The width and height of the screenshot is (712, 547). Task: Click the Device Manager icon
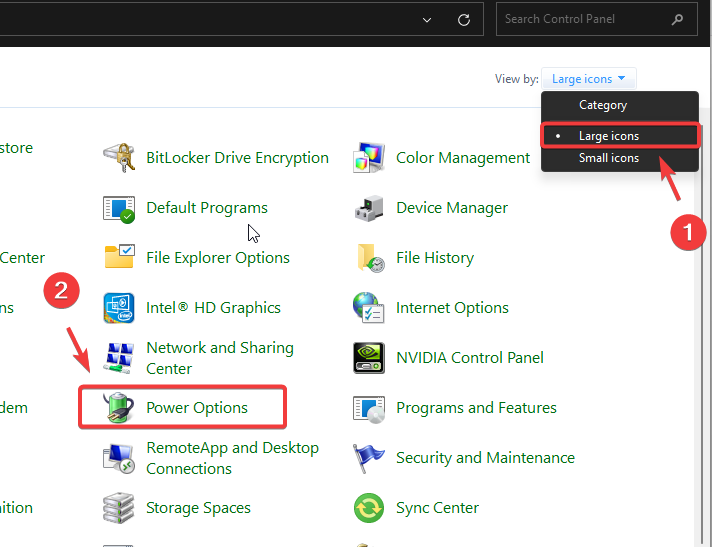pos(369,208)
